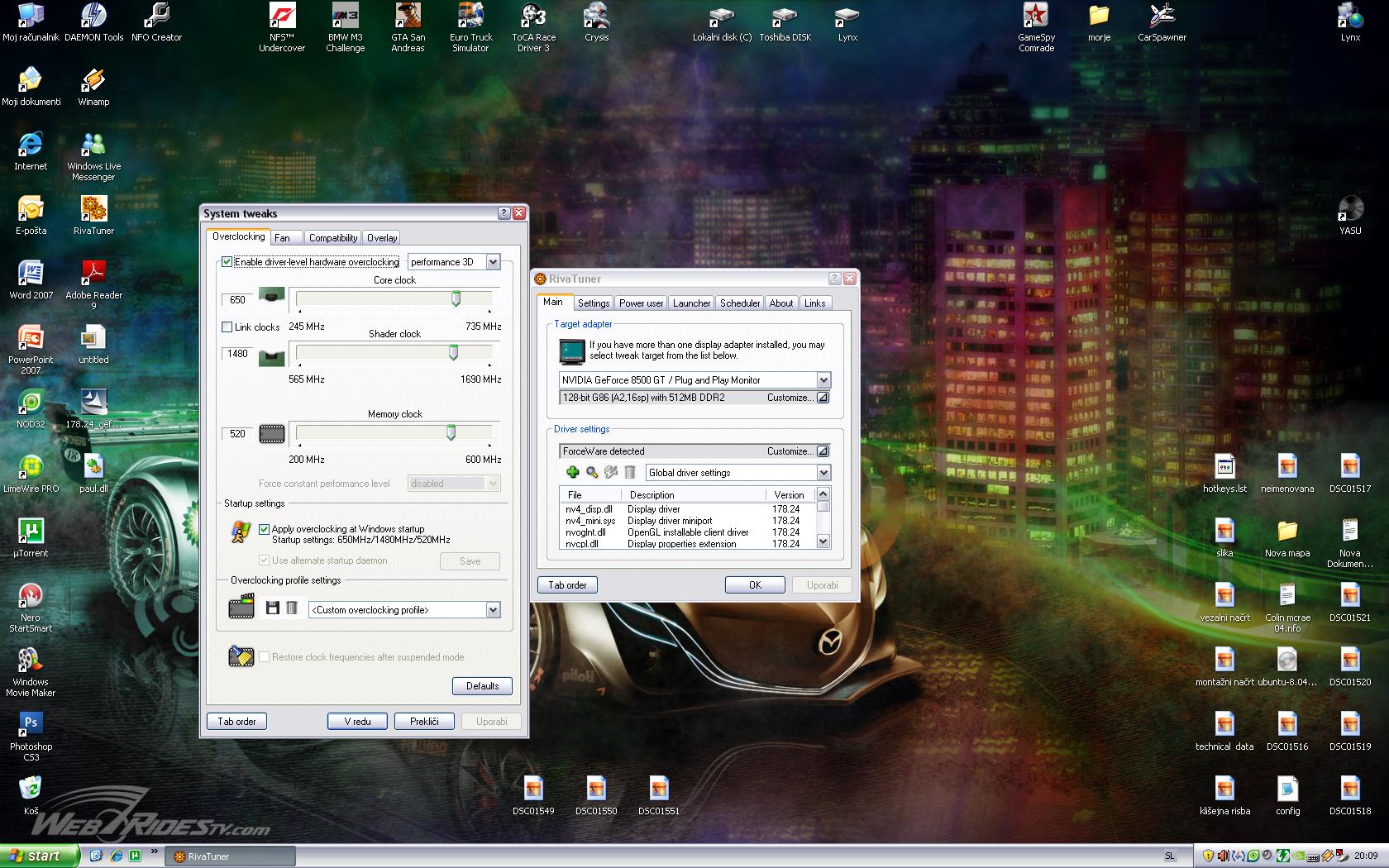Toggle Apply overclocking at Windows startup
Screen dimensions: 1389x868
(265, 529)
